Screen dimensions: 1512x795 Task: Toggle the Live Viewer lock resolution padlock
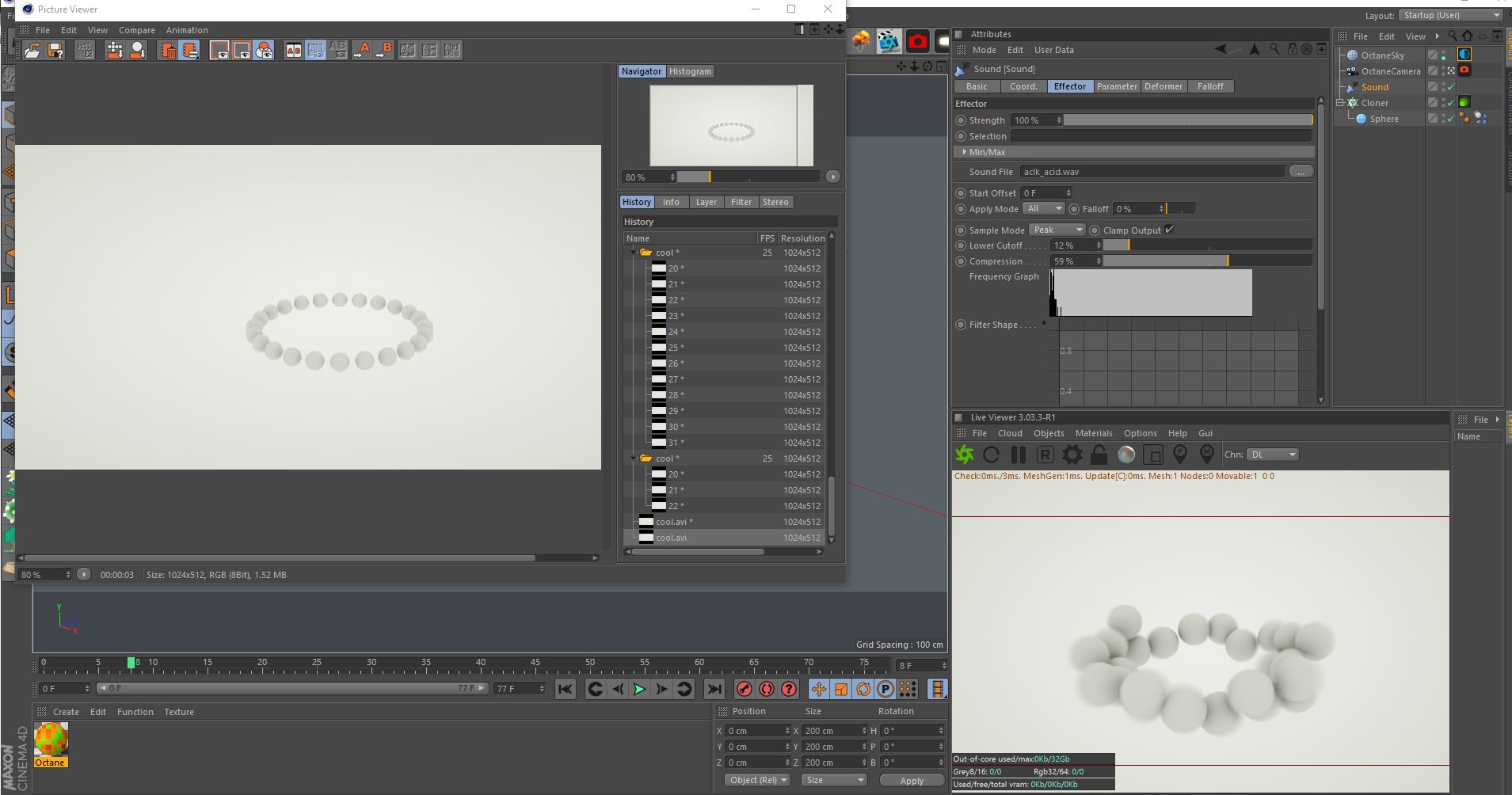pyautogui.click(x=1099, y=455)
